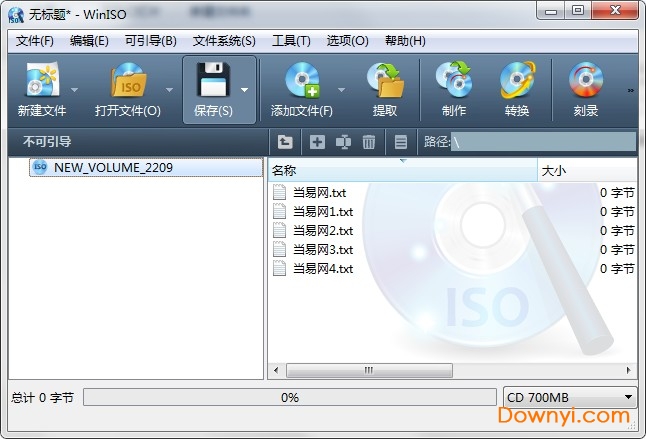Screen dimensions: 646x439
Task: Click the new folder plus icon
Action: click(x=317, y=142)
